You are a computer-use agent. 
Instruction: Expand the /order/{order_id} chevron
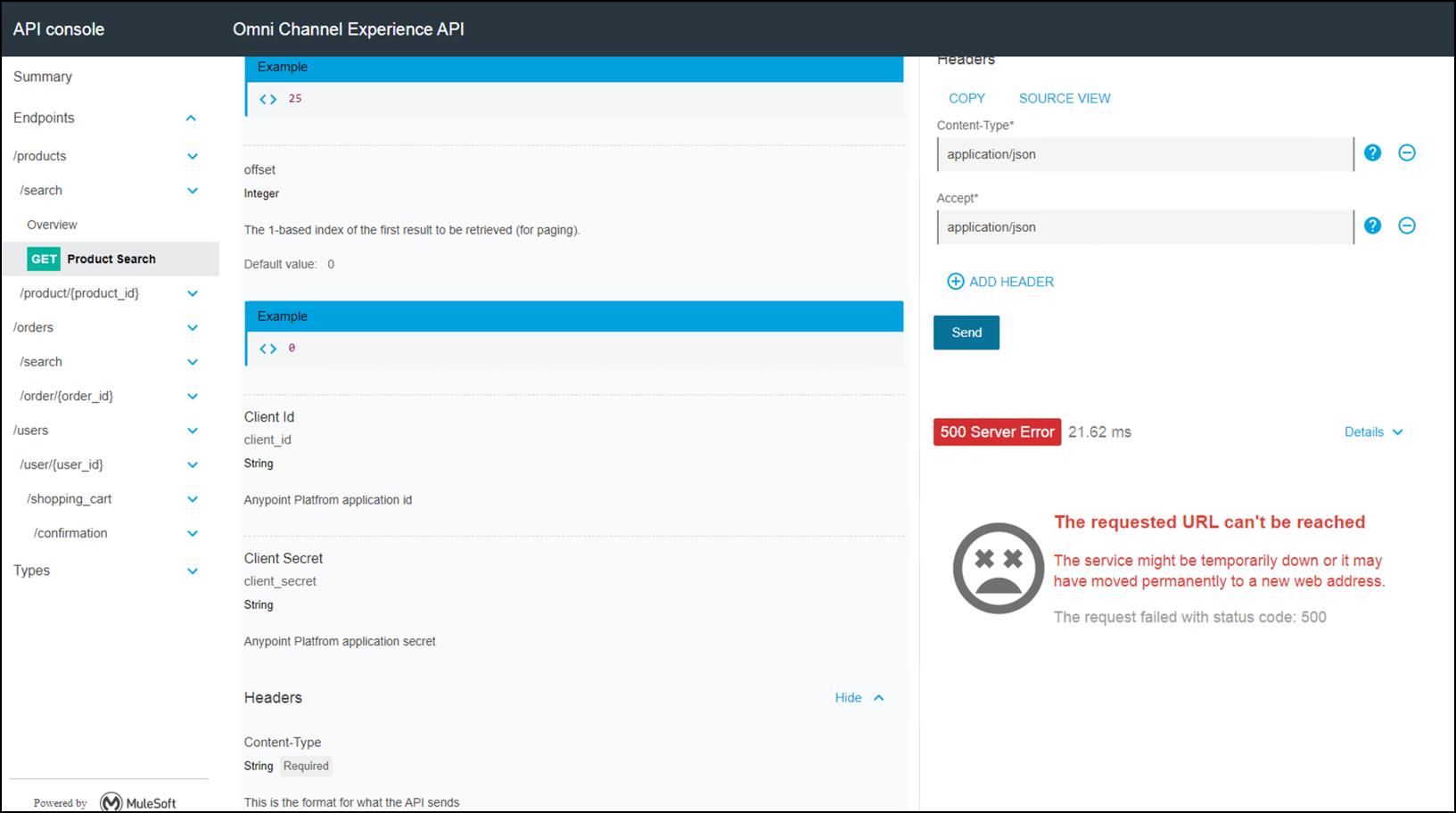[x=193, y=397]
